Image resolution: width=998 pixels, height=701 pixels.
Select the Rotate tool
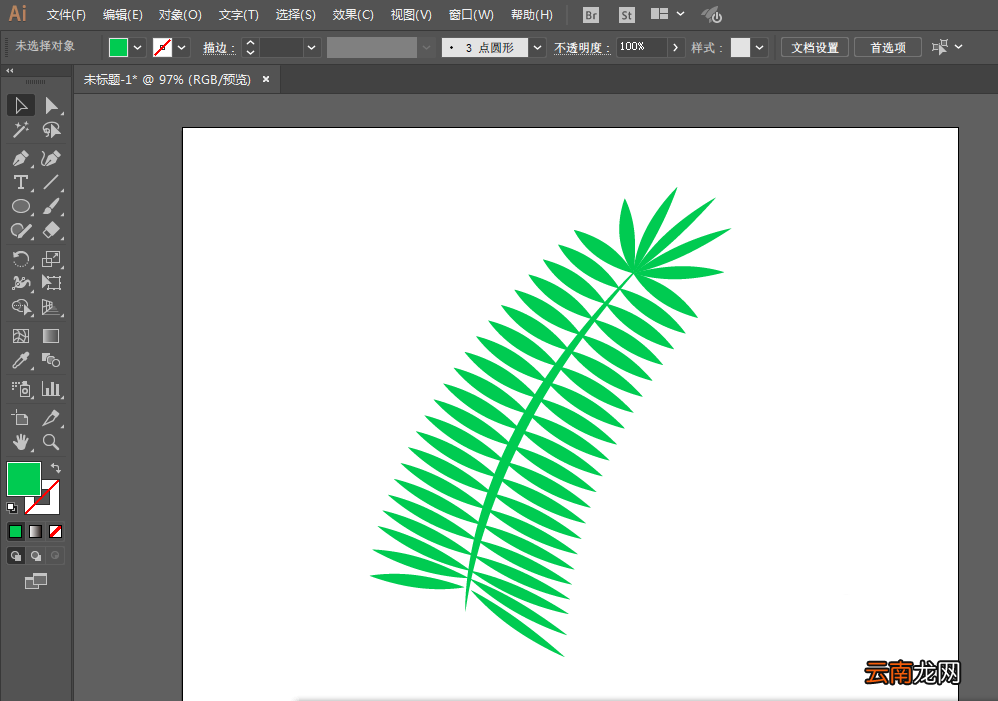pyautogui.click(x=21, y=258)
